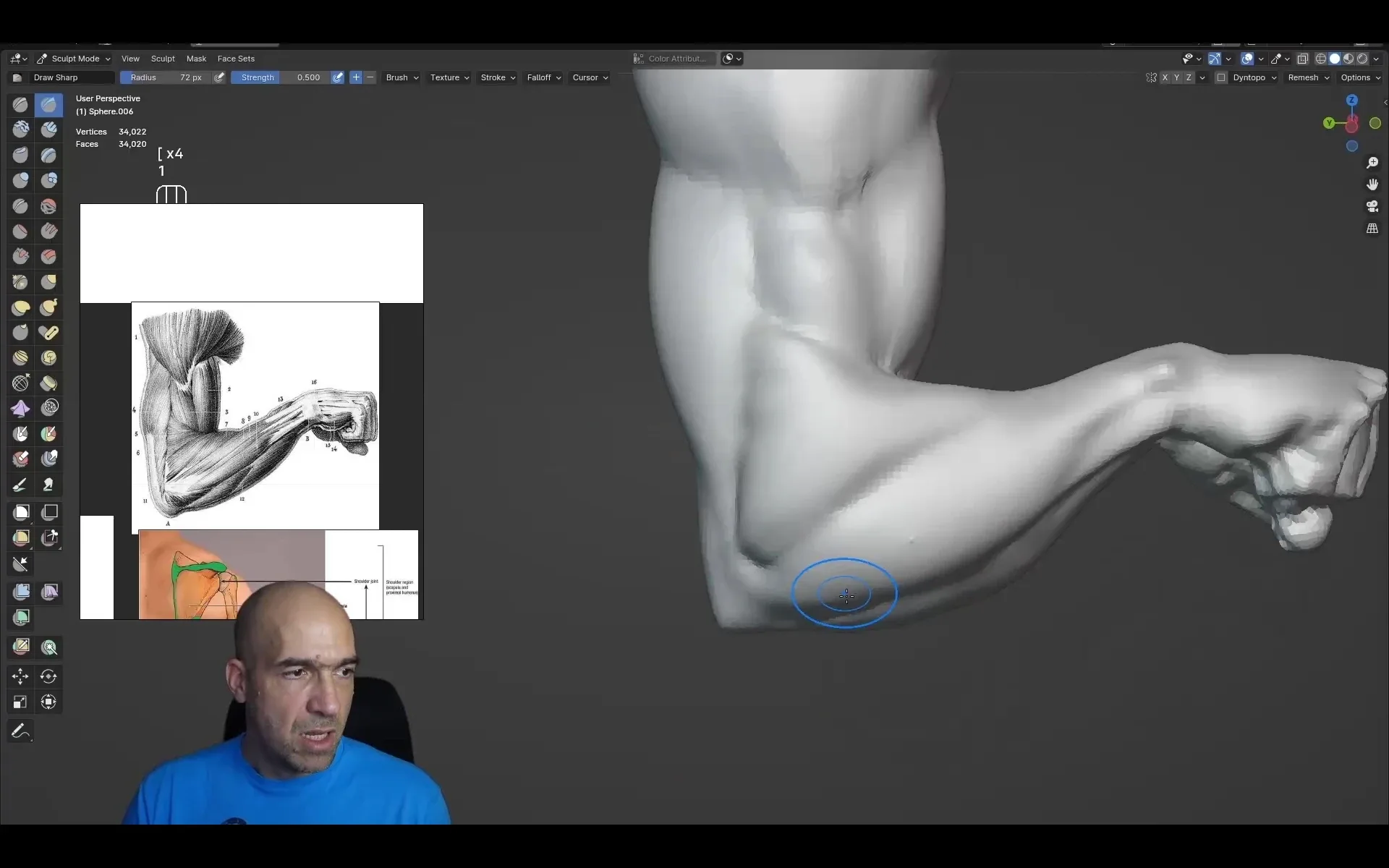Toggle the viewport camera view icon

point(1372,208)
